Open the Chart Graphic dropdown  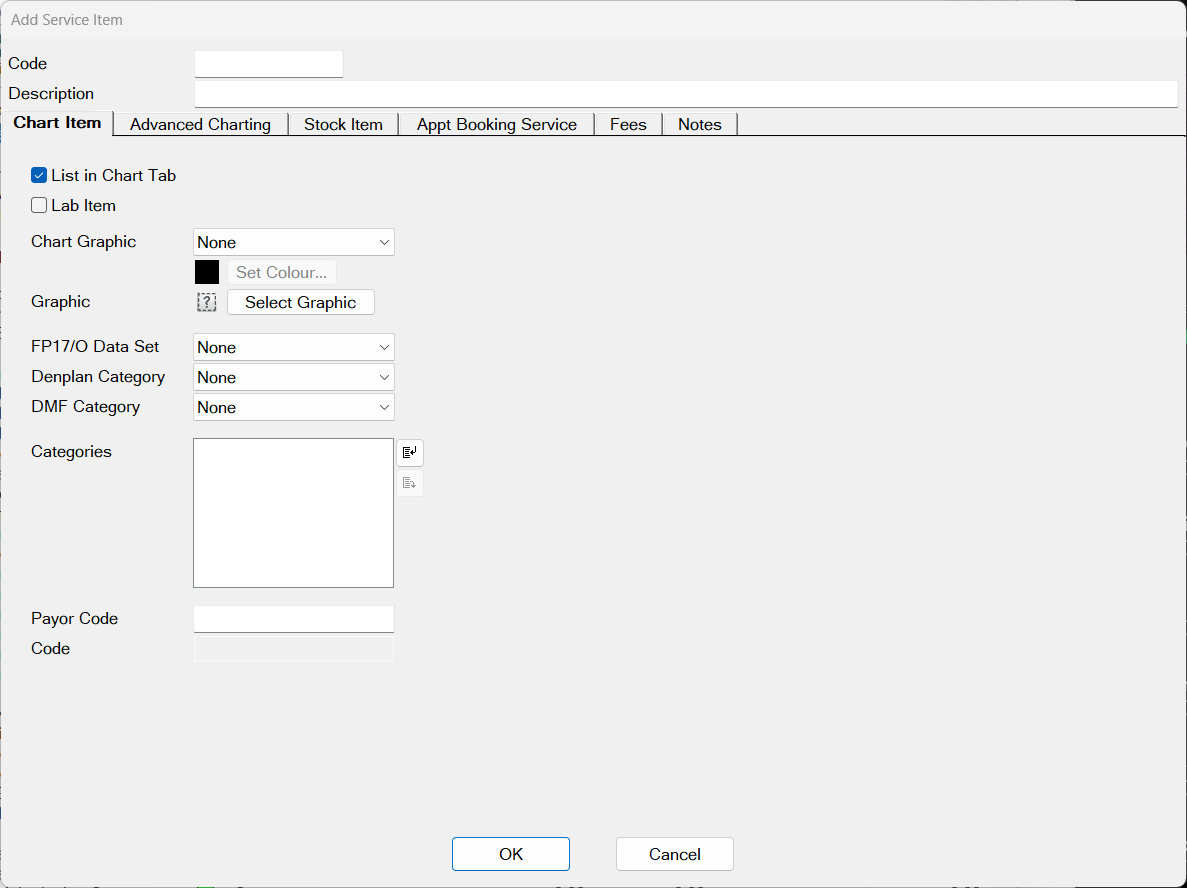tap(293, 242)
